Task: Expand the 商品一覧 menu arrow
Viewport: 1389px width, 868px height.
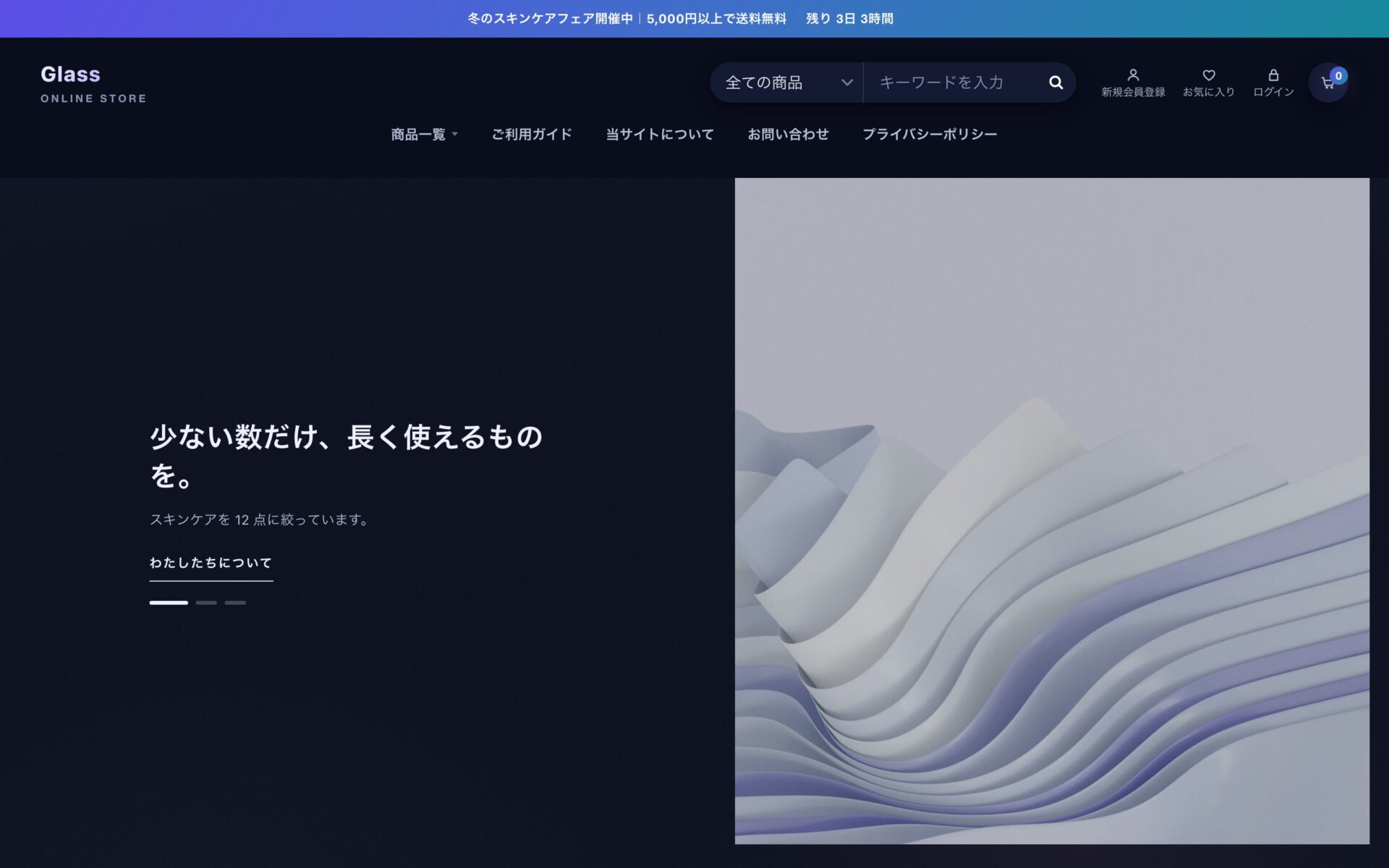Action: [454, 135]
